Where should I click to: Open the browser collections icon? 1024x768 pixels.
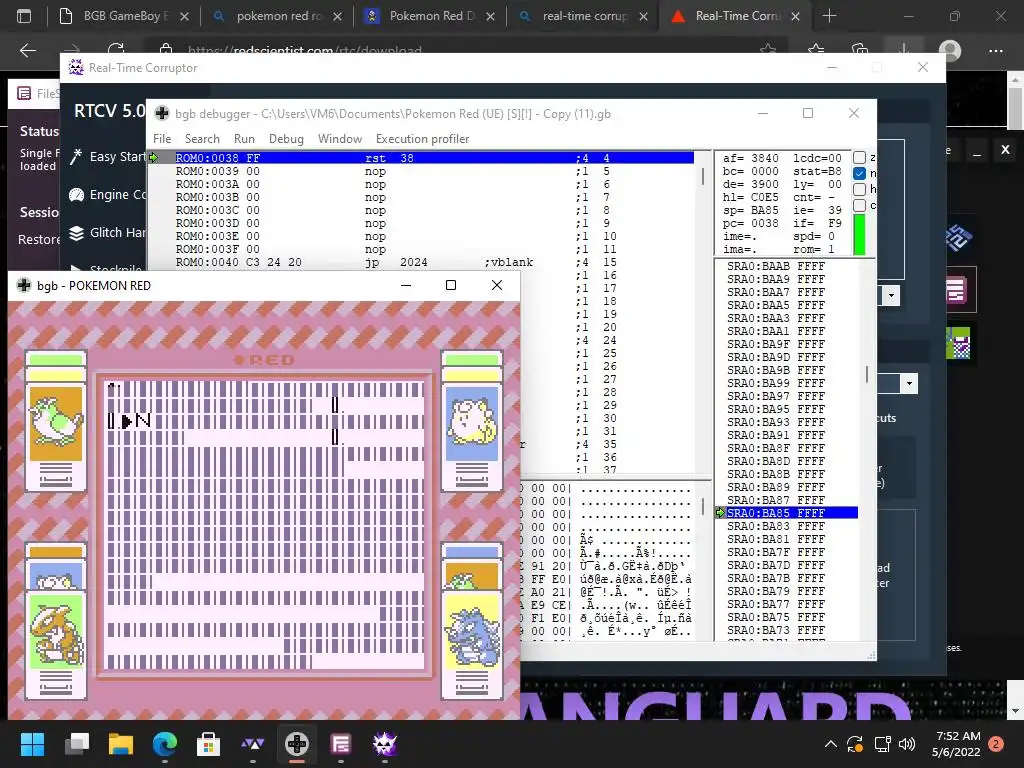pos(860,50)
